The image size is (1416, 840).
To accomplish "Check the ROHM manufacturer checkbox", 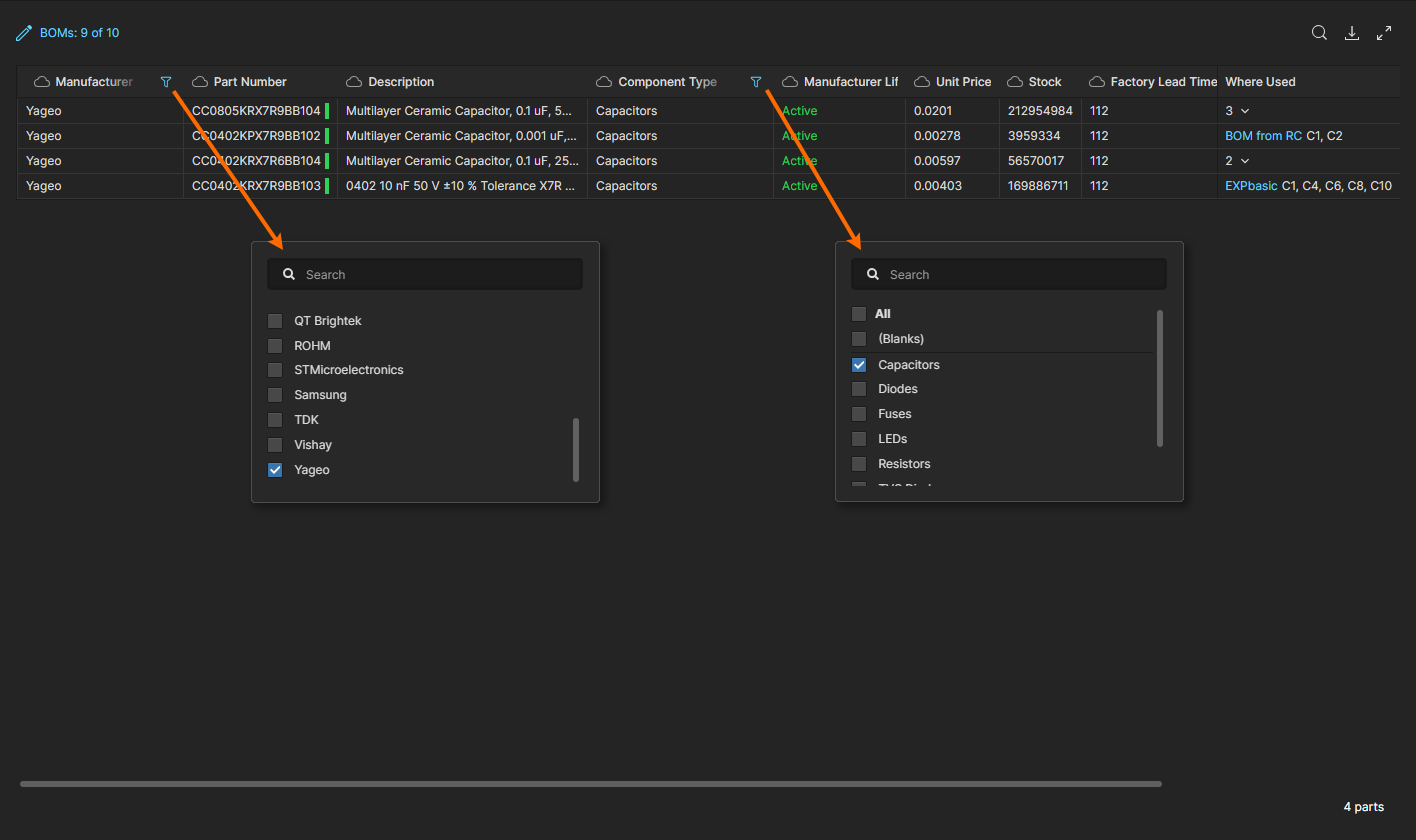I will click(275, 346).
